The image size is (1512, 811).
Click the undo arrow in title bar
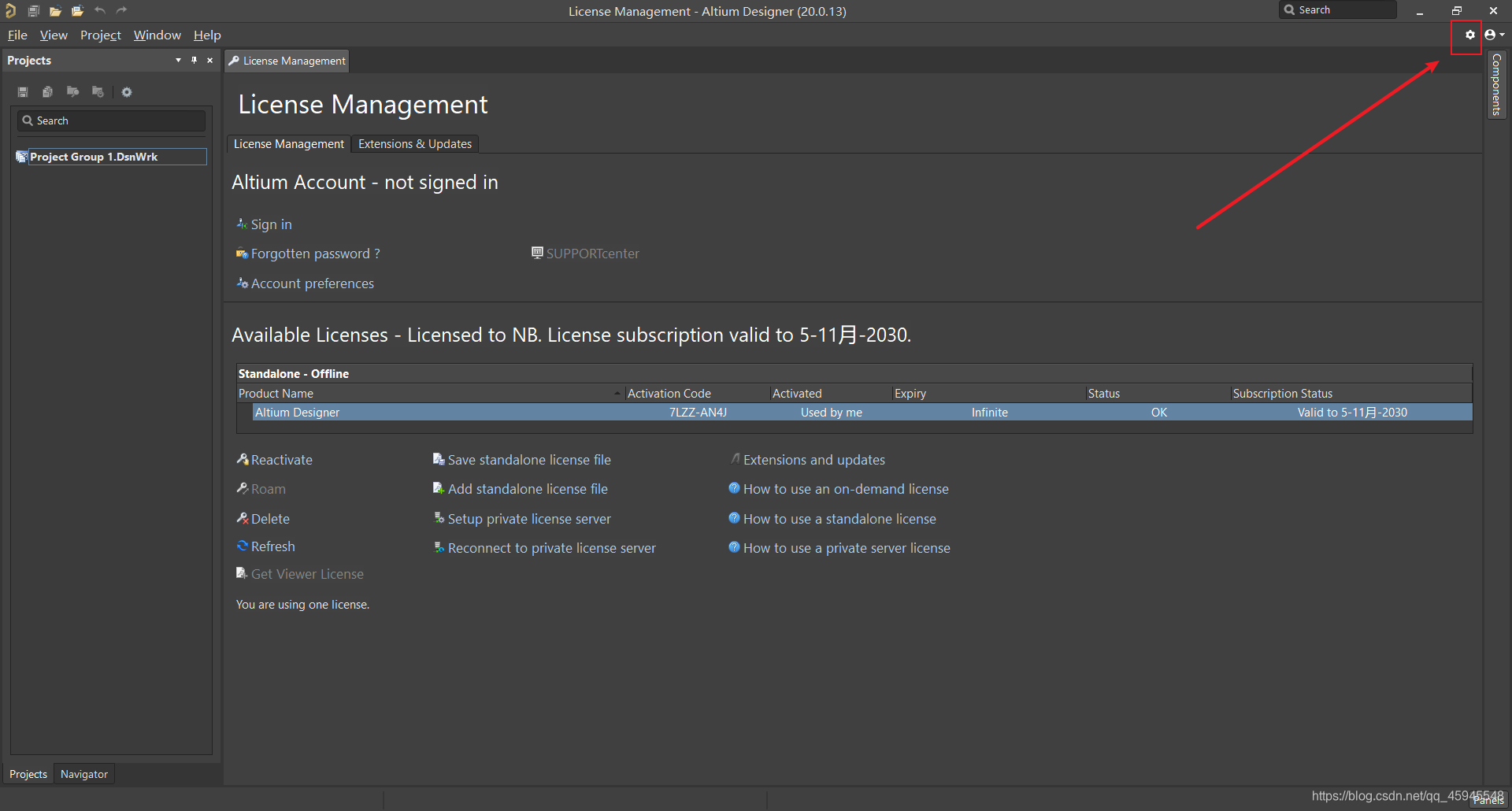100,11
